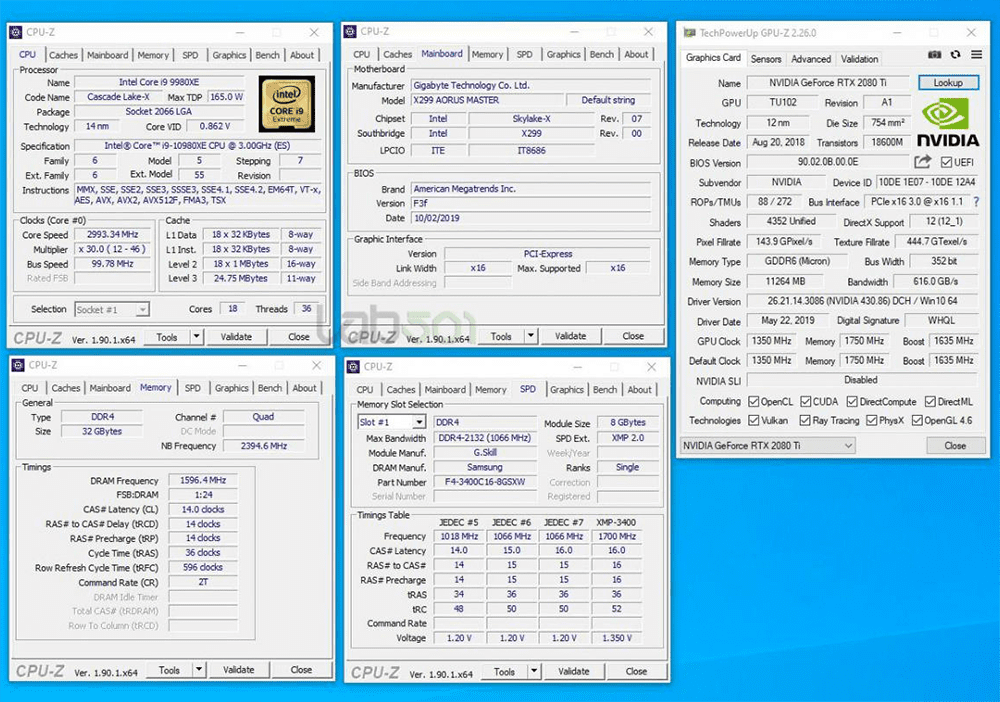Click the Memory Size value 11264 MB
The image size is (1000, 702).
point(785,281)
